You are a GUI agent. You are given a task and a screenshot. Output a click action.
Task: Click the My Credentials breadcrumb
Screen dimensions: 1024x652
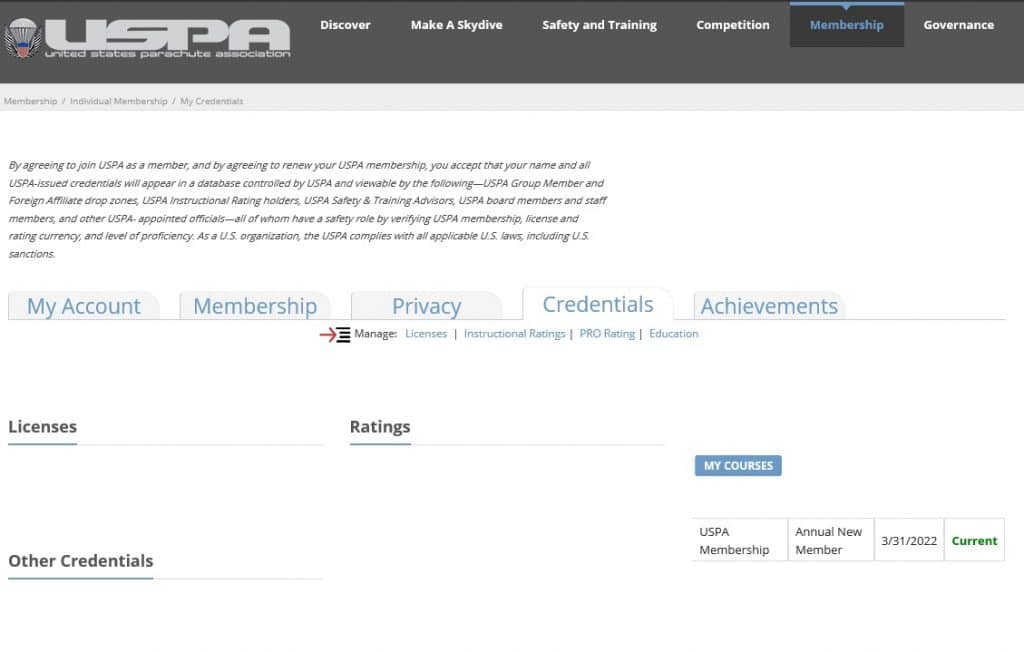[x=212, y=101]
